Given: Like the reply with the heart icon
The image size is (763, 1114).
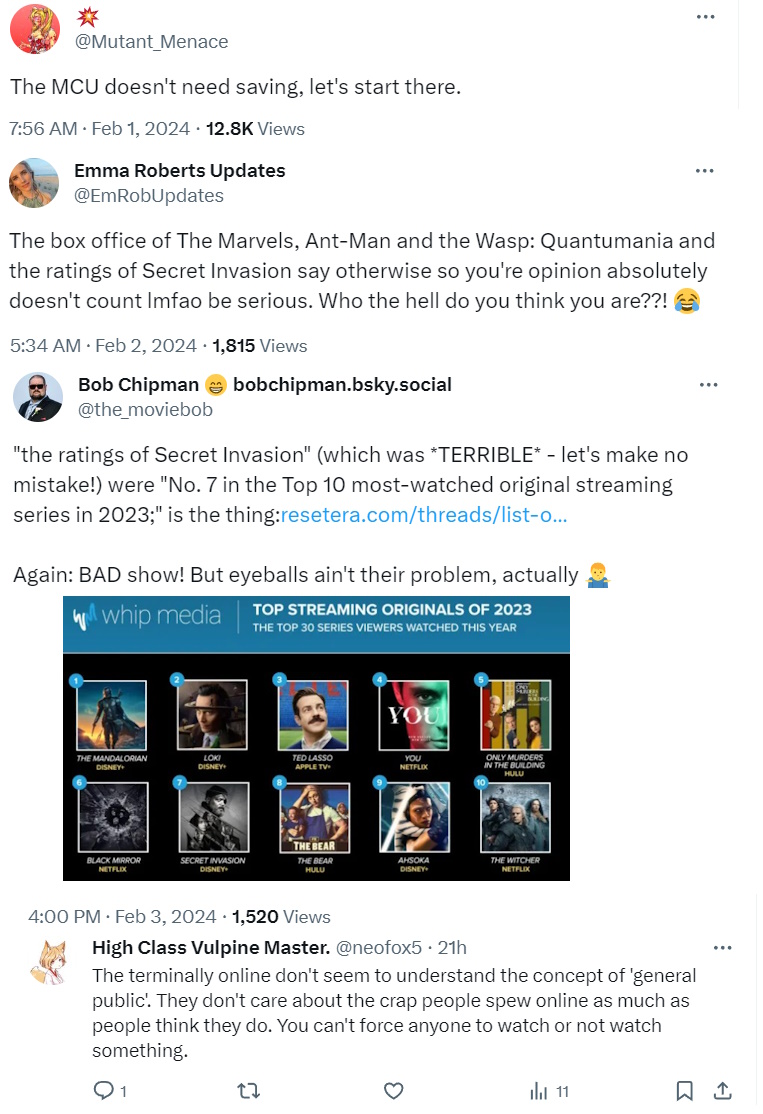Looking at the screenshot, I should click(x=394, y=1091).
